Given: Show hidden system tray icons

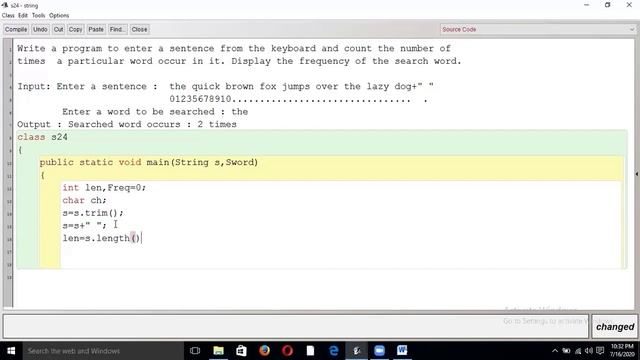Looking at the screenshot, I should point(555,351).
